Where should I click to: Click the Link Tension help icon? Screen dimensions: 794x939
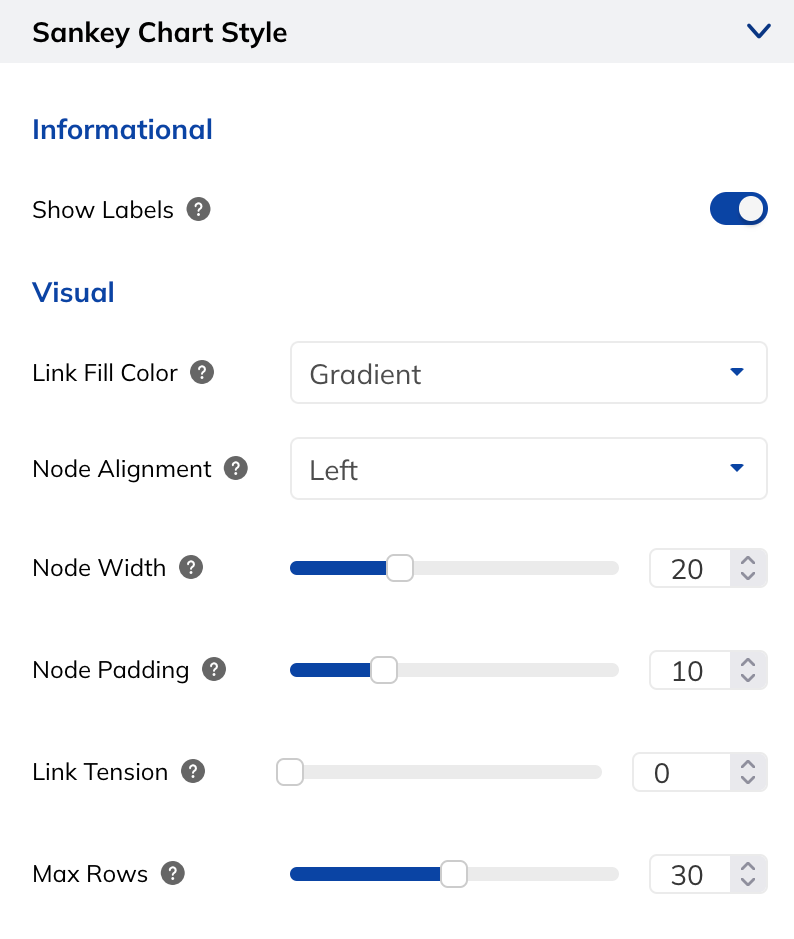pyautogui.click(x=193, y=771)
